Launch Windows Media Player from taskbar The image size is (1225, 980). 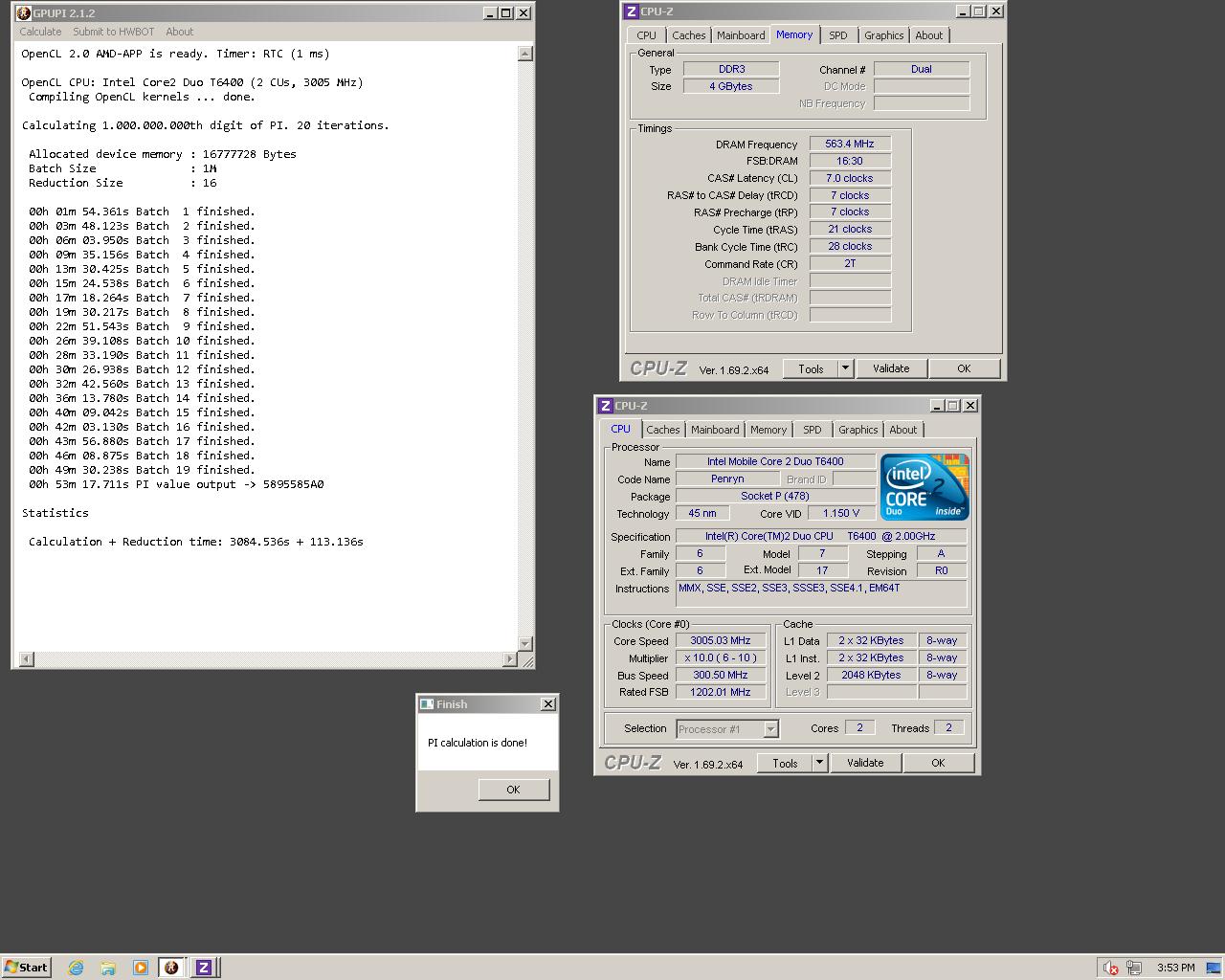point(141,968)
